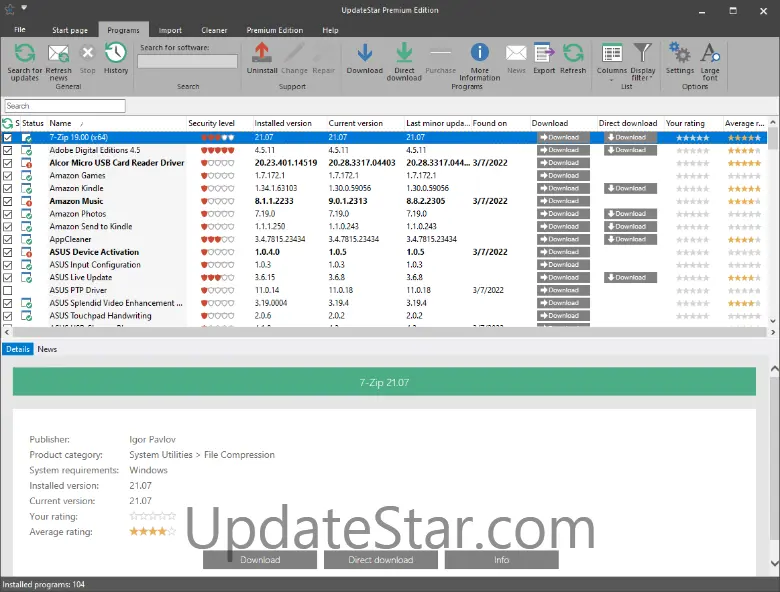Open the History icon
This screenshot has width=780, height=592.
(x=115, y=53)
